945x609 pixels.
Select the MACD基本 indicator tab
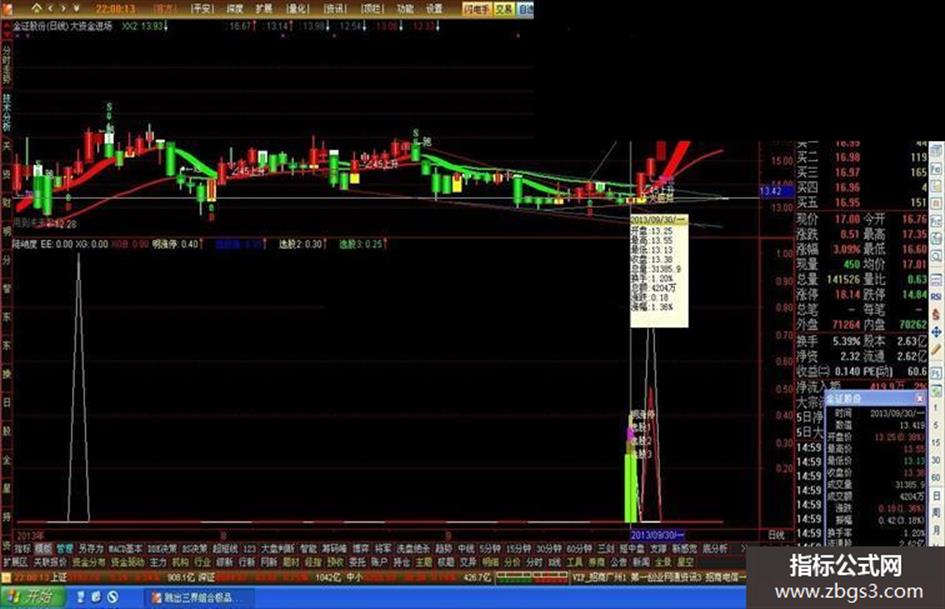pos(125,549)
